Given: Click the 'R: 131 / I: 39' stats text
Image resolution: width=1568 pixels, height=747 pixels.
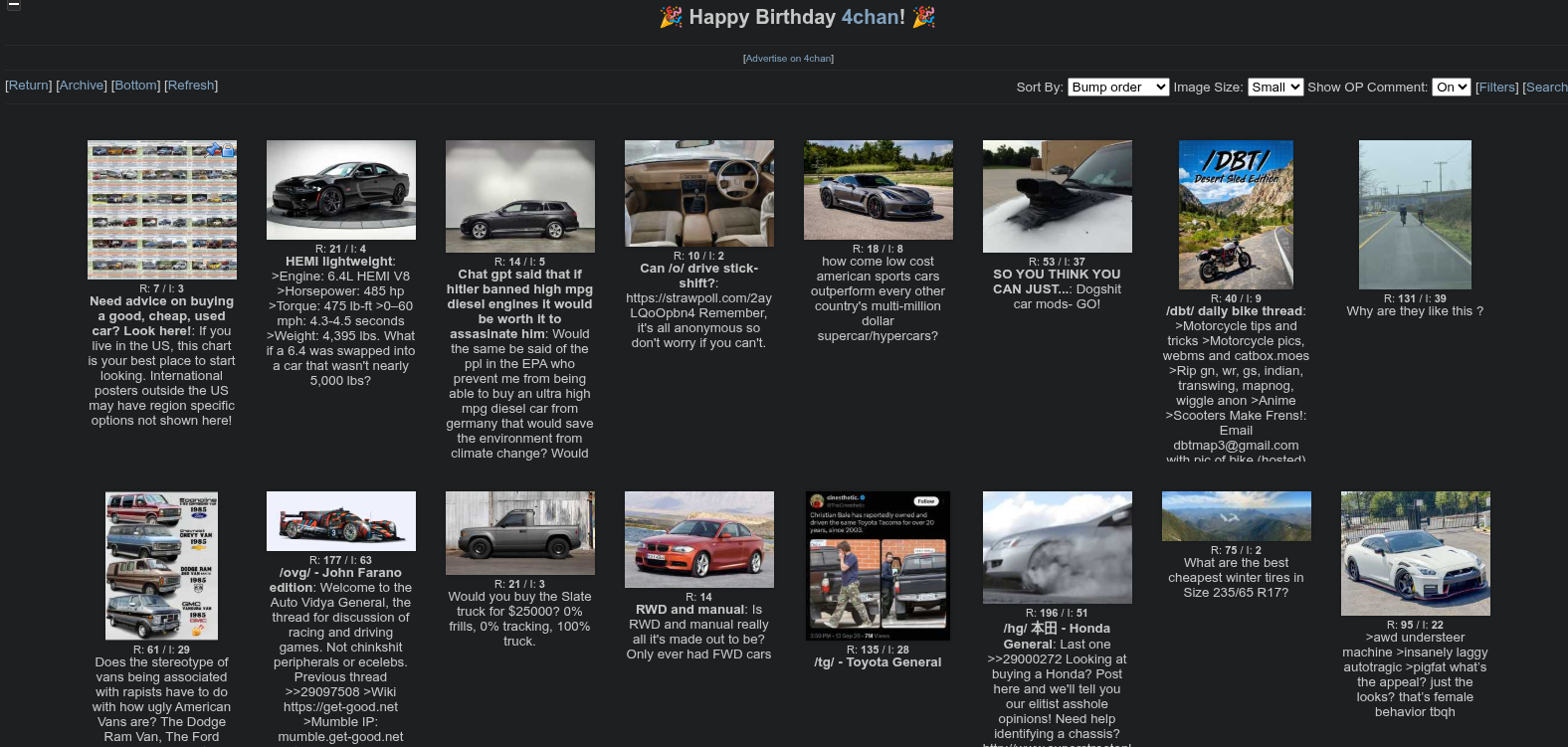Looking at the screenshot, I should click(1415, 298).
